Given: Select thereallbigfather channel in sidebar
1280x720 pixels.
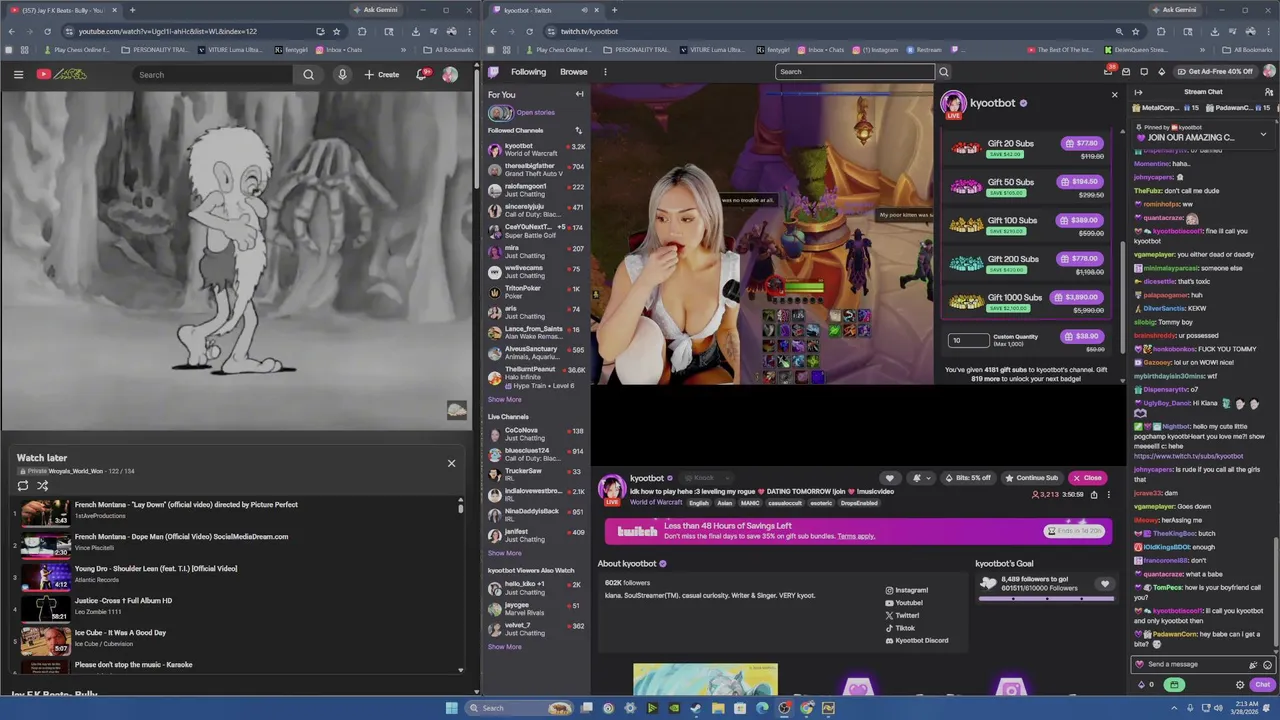Looking at the screenshot, I should click(536, 169).
